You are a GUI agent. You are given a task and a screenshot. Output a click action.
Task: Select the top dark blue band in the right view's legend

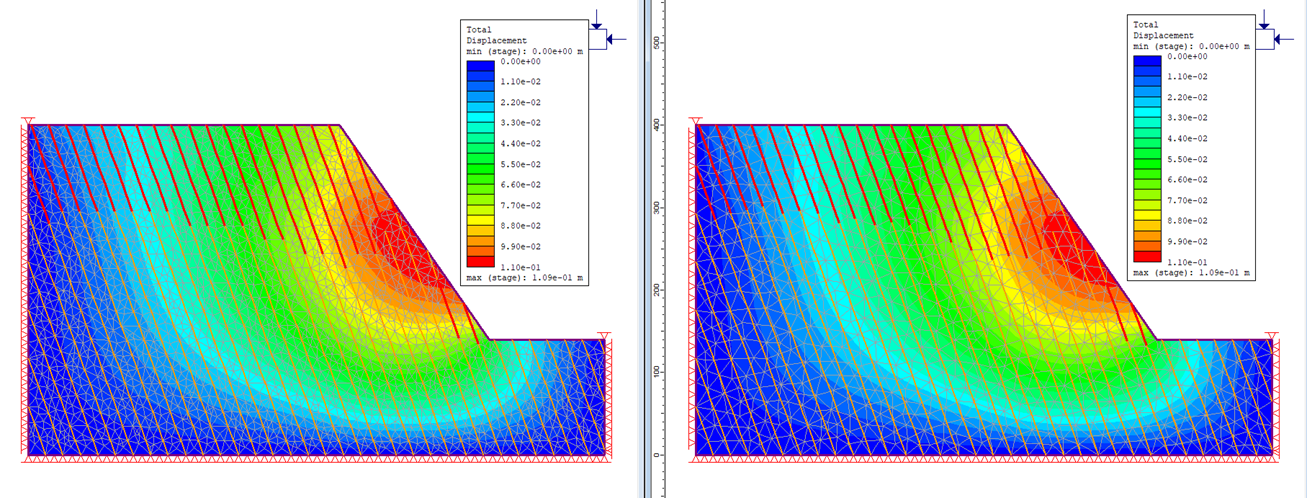[x=1147, y=62]
